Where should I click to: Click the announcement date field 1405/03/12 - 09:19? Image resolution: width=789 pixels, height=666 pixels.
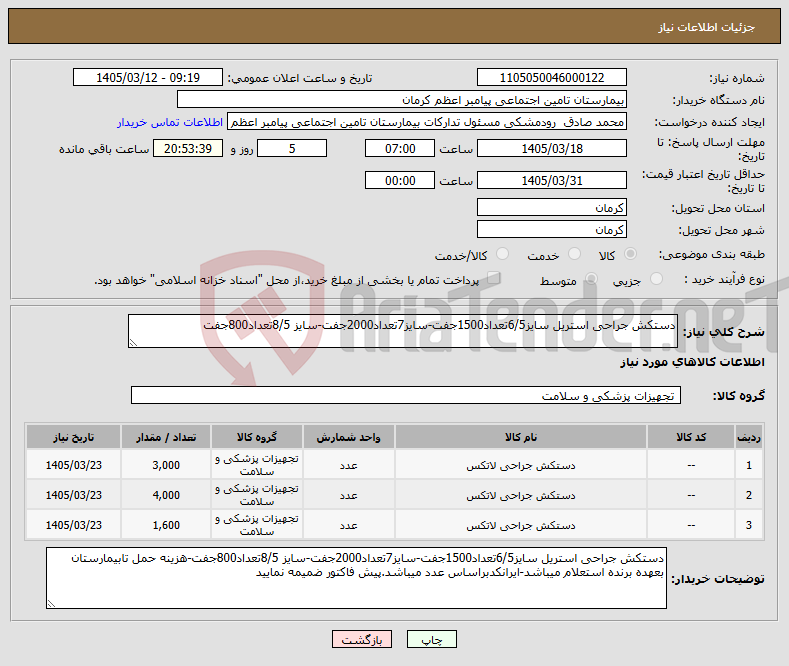click(x=148, y=77)
